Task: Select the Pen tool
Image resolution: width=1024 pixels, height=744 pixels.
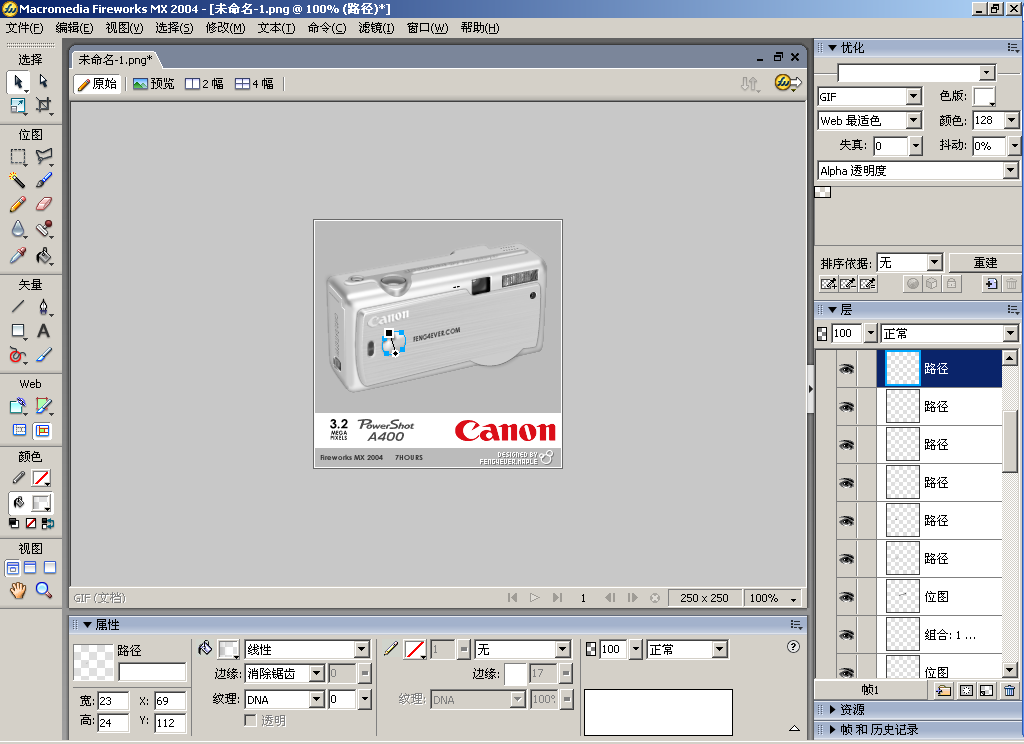Action: pos(43,306)
